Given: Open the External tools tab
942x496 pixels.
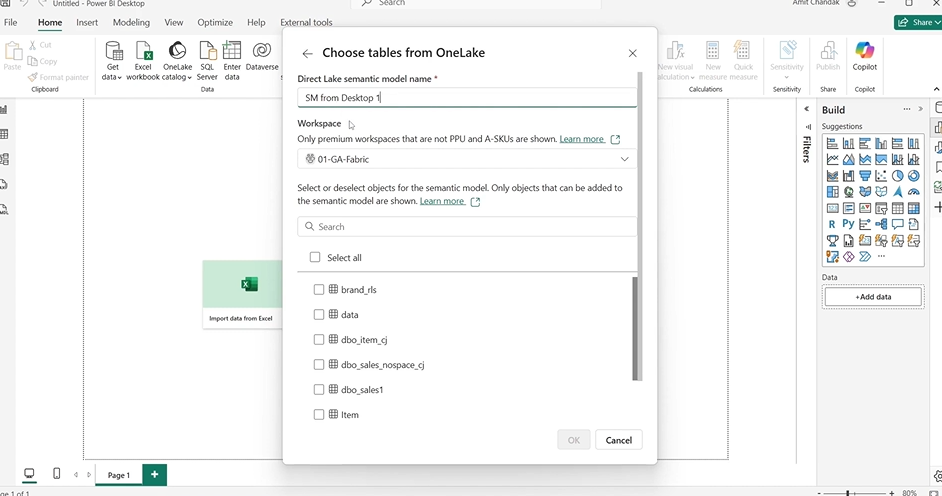Looking at the screenshot, I should point(306,22).
